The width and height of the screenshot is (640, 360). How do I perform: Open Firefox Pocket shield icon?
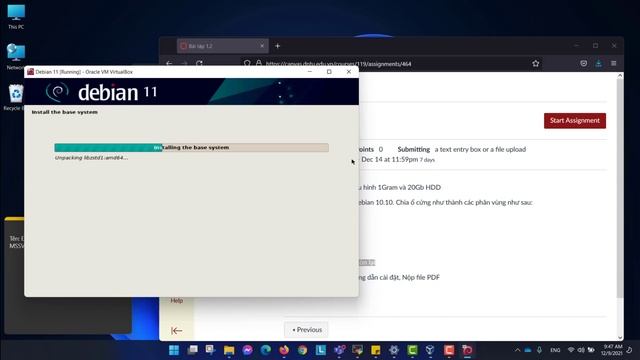[x=584, y=63]
